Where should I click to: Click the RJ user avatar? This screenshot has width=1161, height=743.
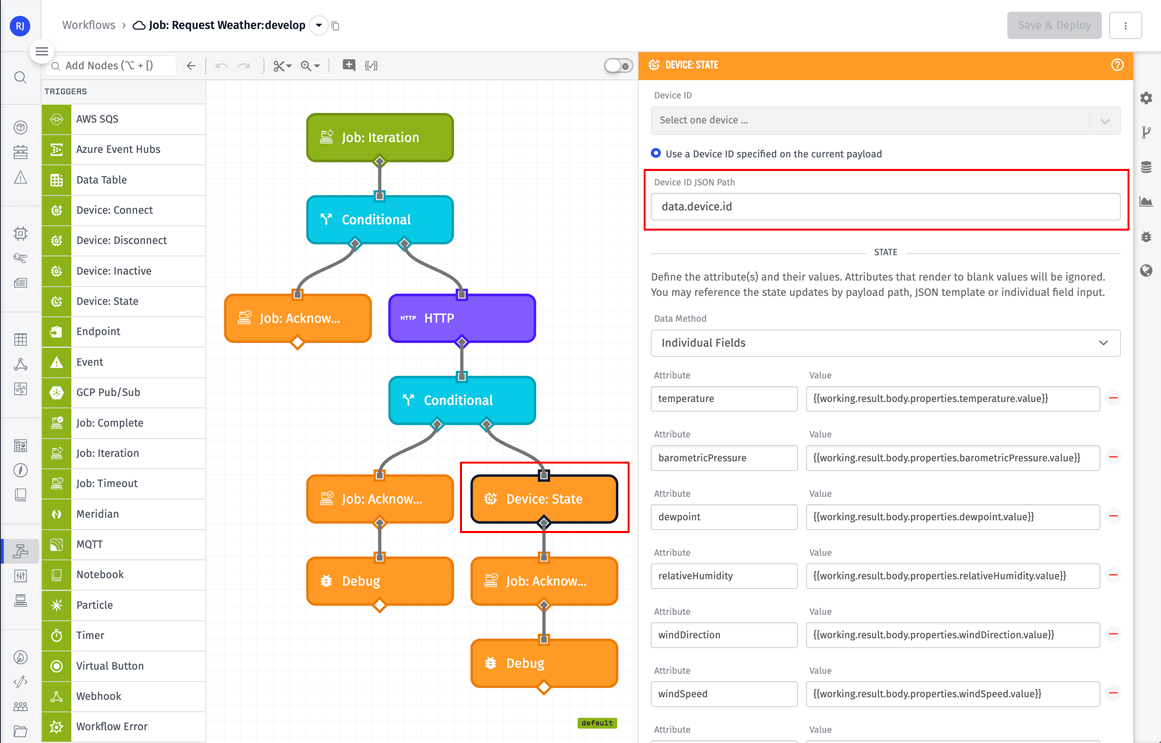click(x=20, y=26)
